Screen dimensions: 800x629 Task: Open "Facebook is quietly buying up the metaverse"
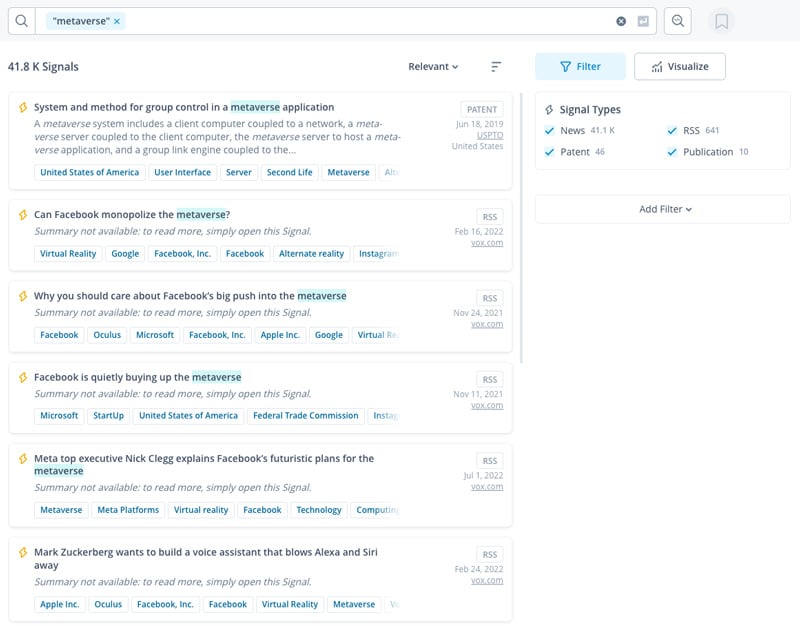[138, 378]
